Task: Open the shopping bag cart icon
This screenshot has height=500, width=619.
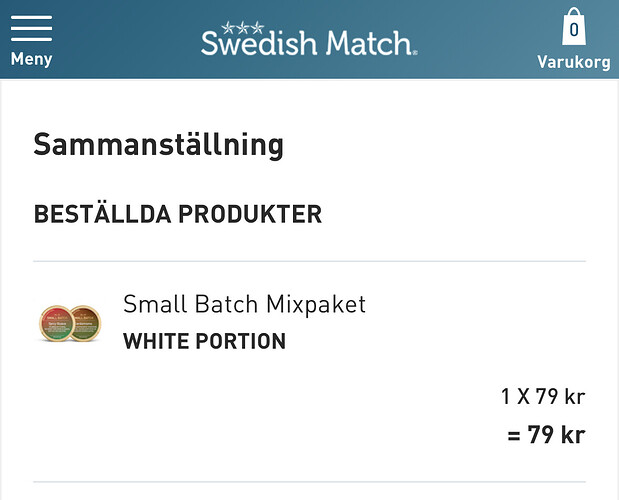Action: 574,28
